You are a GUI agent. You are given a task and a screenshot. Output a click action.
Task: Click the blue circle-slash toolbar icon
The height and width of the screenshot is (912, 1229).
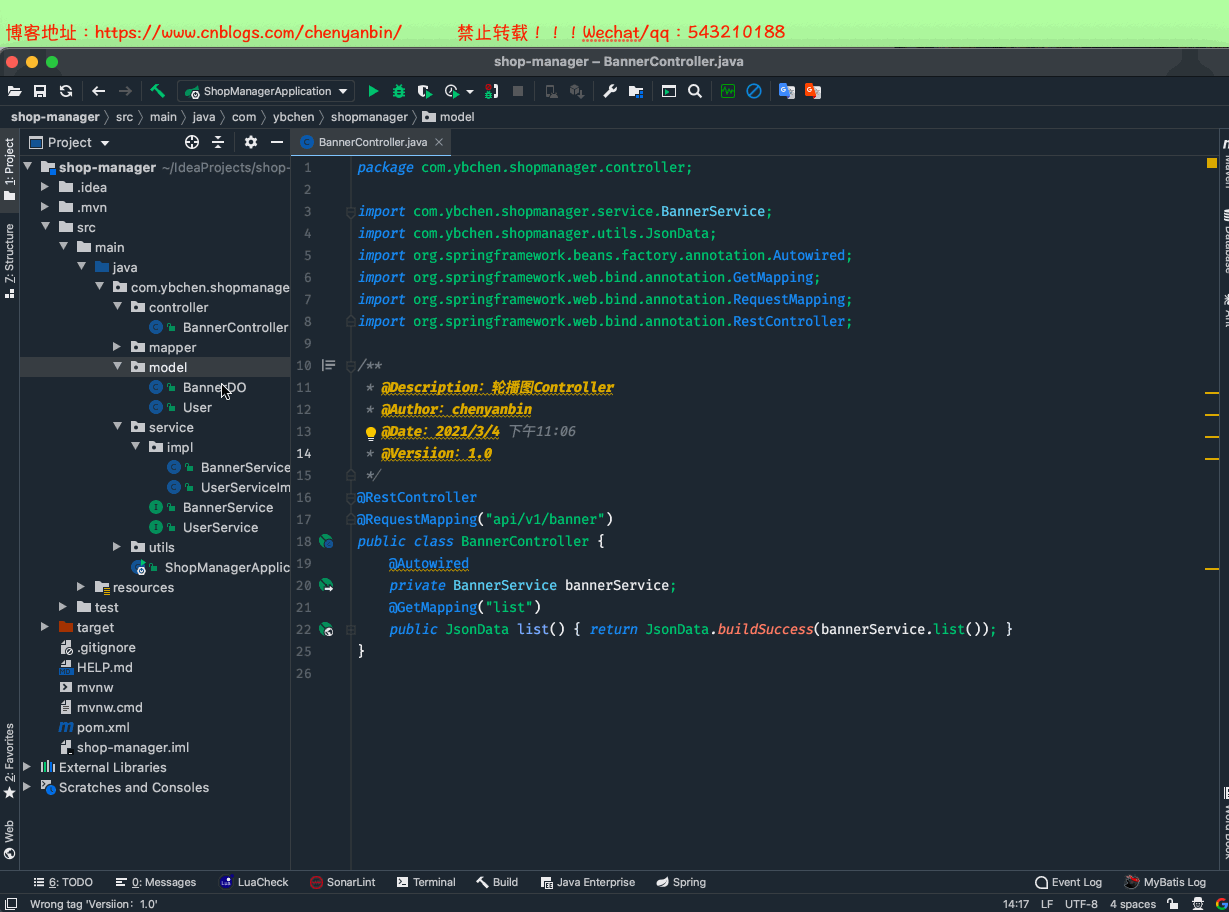(x=754, y=91)
